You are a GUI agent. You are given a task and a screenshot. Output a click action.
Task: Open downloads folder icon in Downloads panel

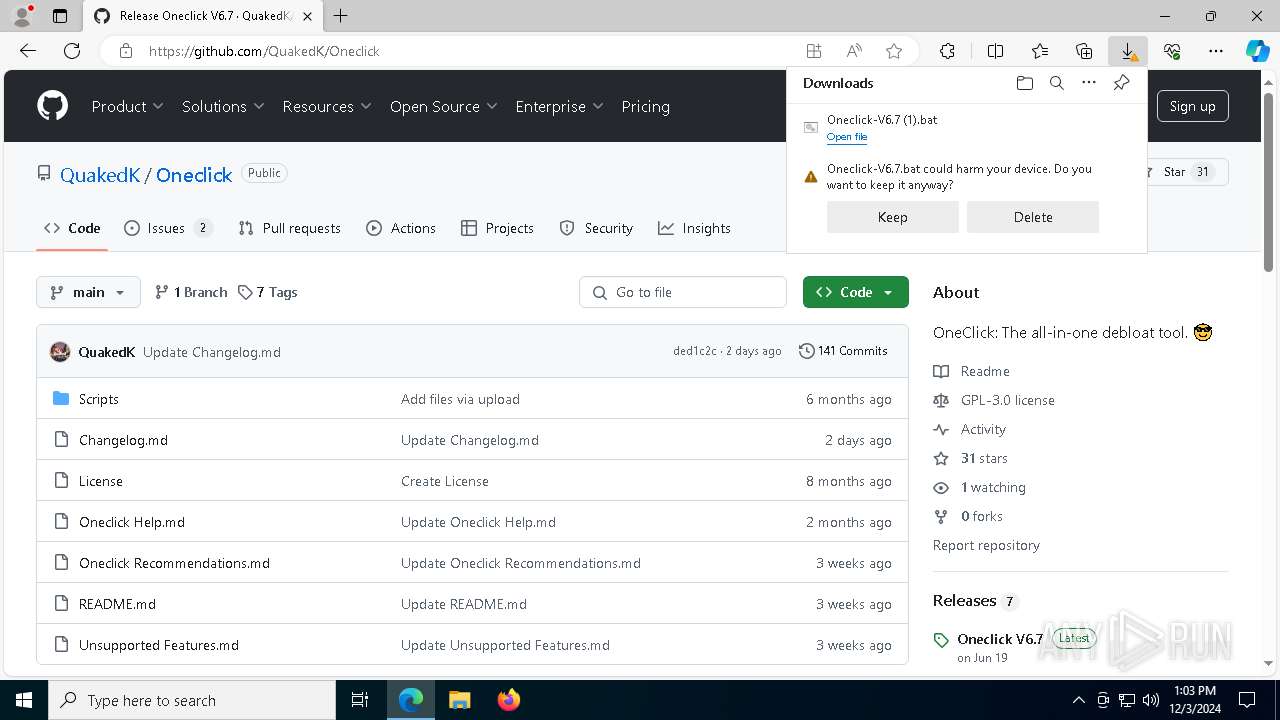[1024, 83]
